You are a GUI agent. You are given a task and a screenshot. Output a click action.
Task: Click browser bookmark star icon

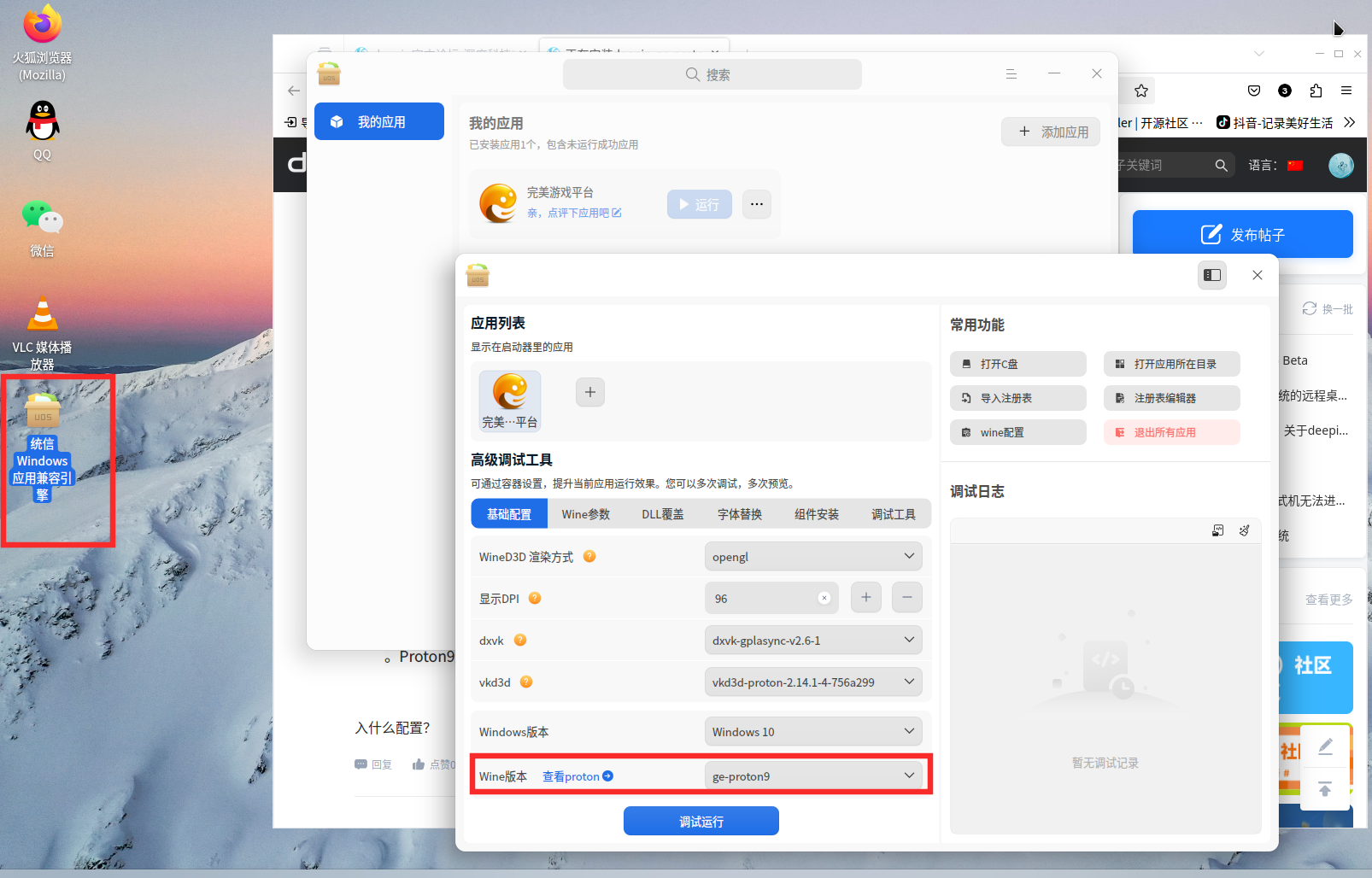pos(1141,91)
